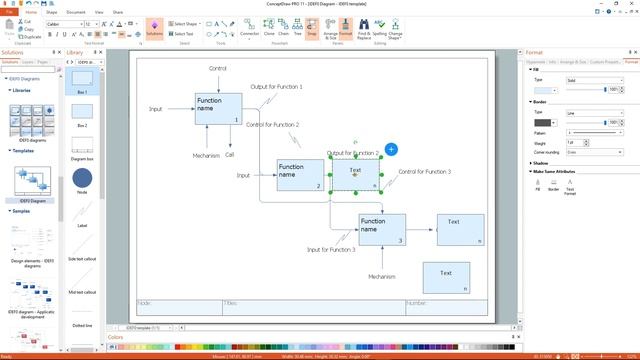Switch to the Document ribbon tab
This screenshot has width=640, height=360.
(x=76, y=12)
